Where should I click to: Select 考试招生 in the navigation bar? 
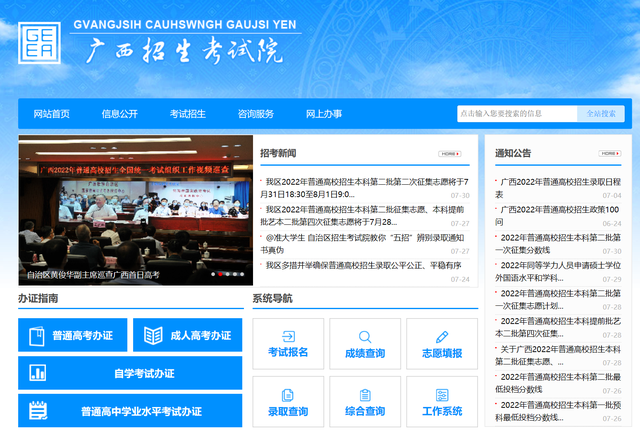tap(188, 114)
